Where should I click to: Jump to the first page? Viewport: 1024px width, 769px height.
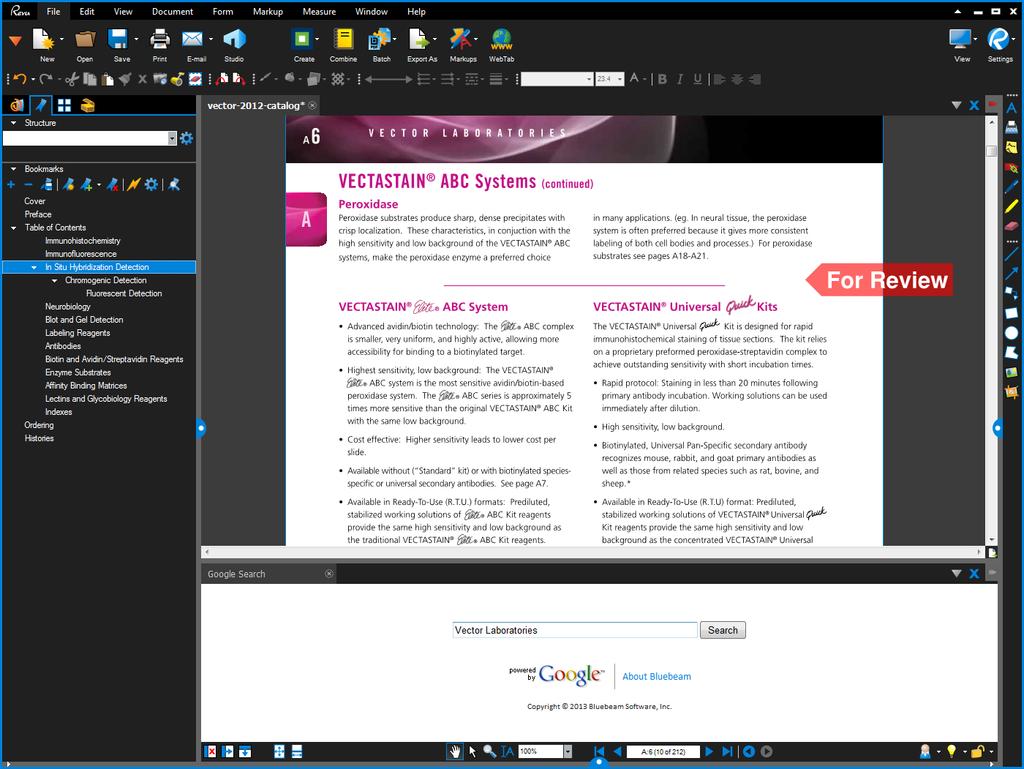tap(599, 751)
